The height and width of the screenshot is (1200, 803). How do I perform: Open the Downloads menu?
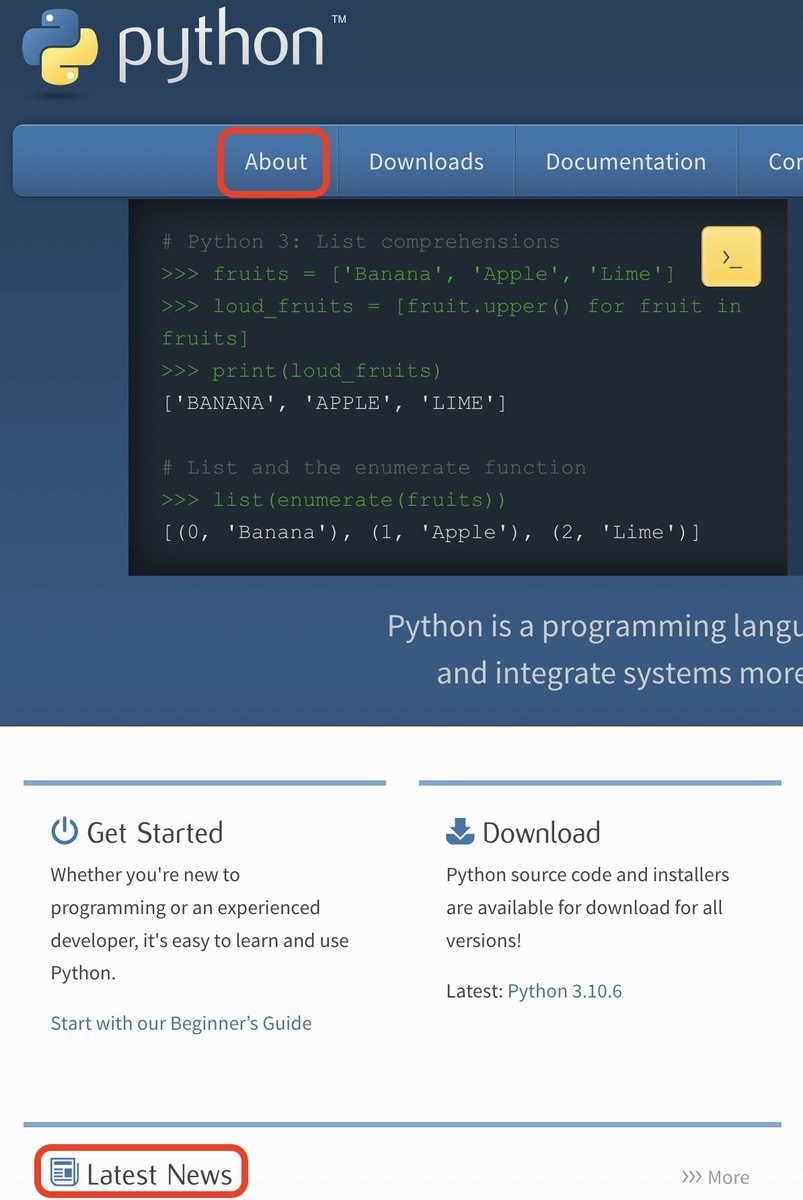click(x=426, y=161)
